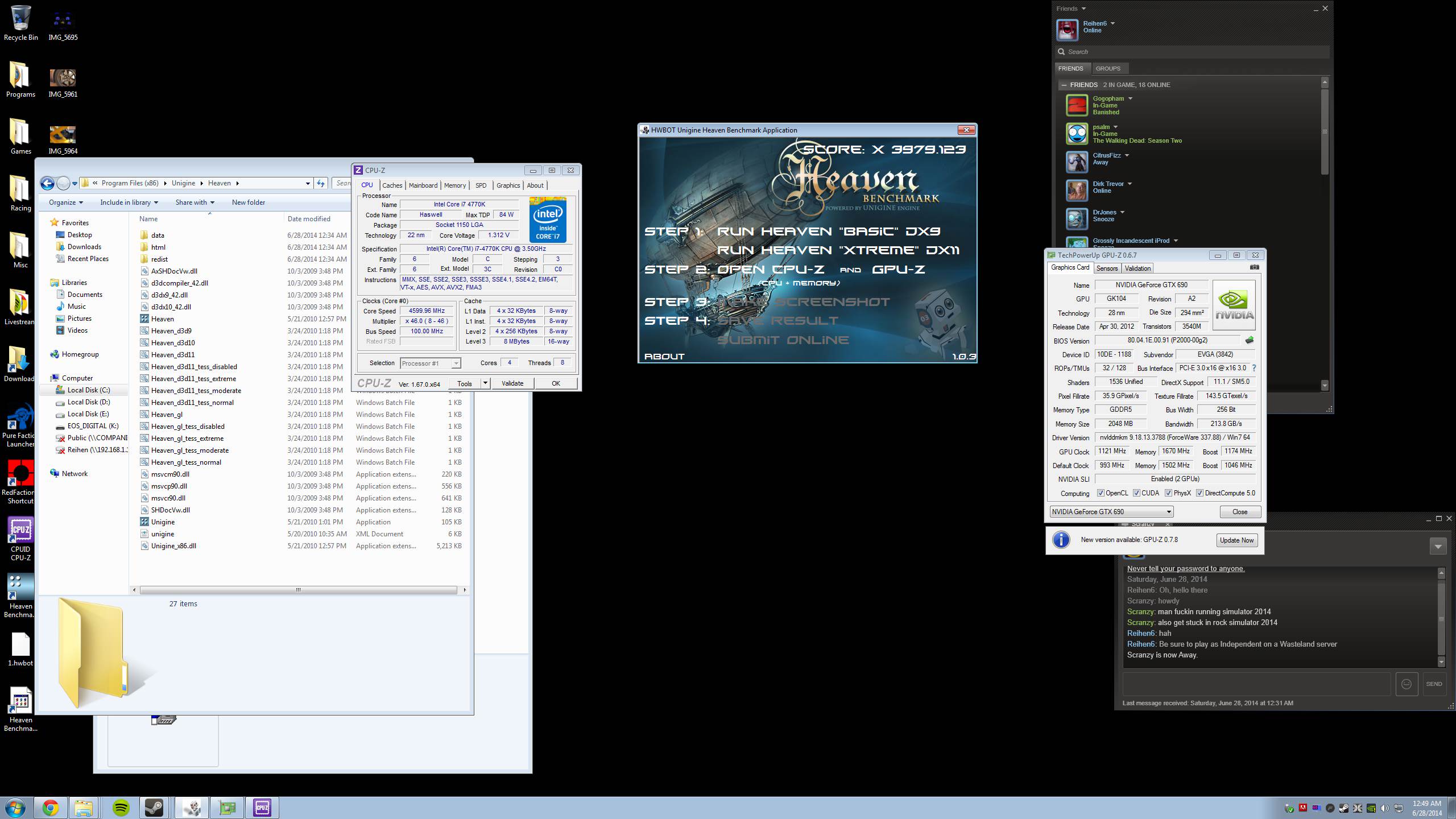This screenshot has width=1456, height=819.
Task: Expand the Share with menu
Action: (195, 202)
